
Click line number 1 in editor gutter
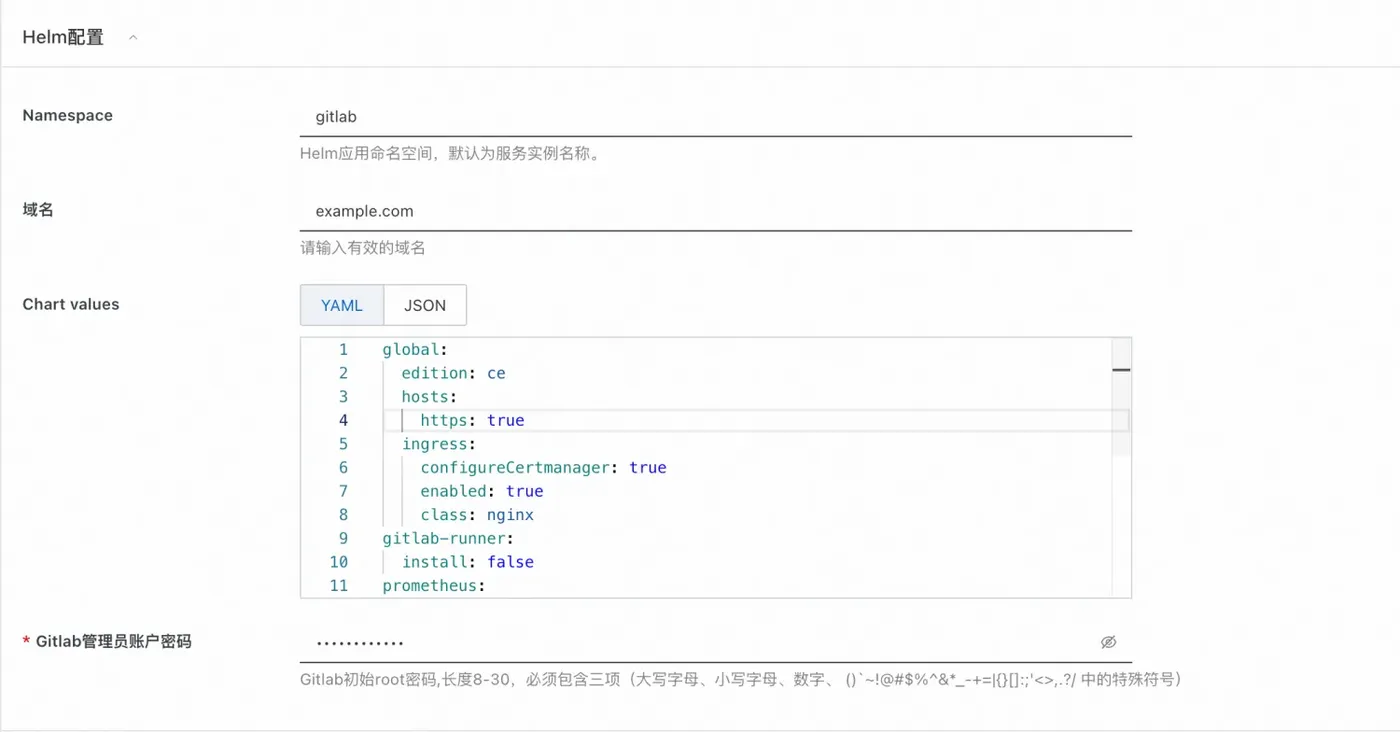point(343,350)
